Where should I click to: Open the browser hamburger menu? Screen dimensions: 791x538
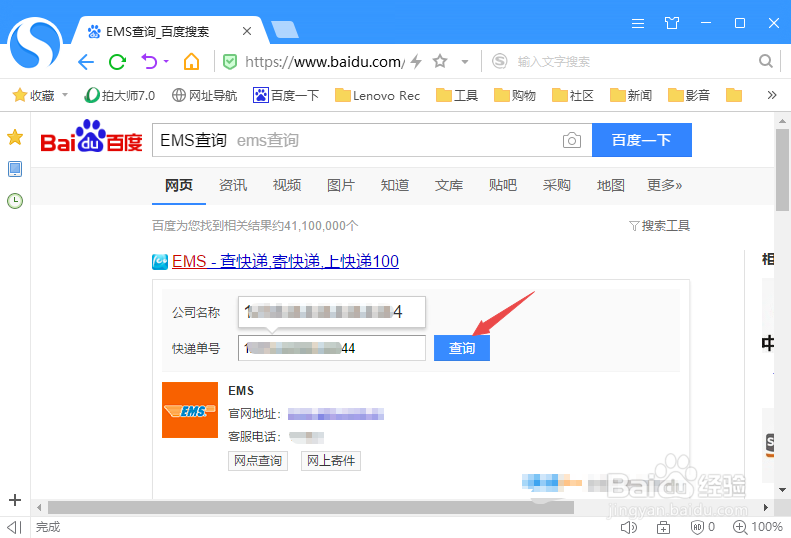[x=638, y=23]
